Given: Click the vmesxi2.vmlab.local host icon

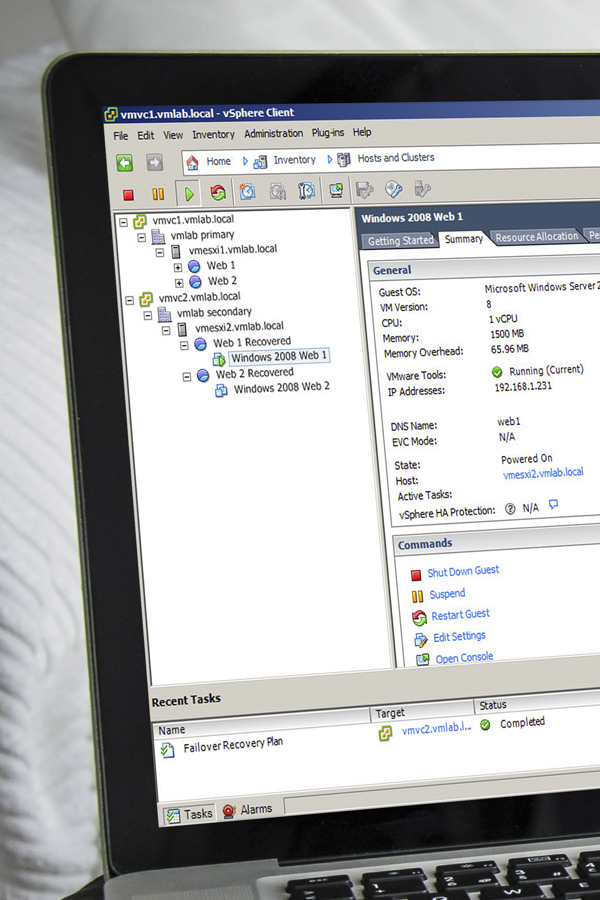Looking at the screenshot, I should pyautogui.click(x=182, y=329).
